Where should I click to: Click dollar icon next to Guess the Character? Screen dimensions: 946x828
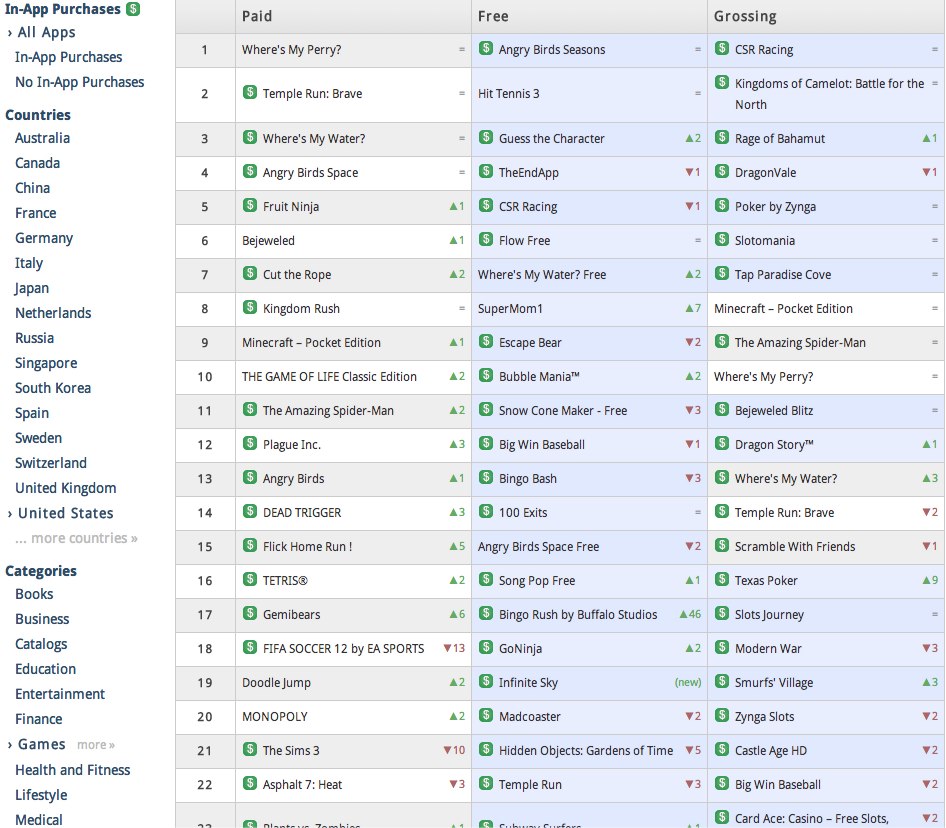(x=486, y=137)
